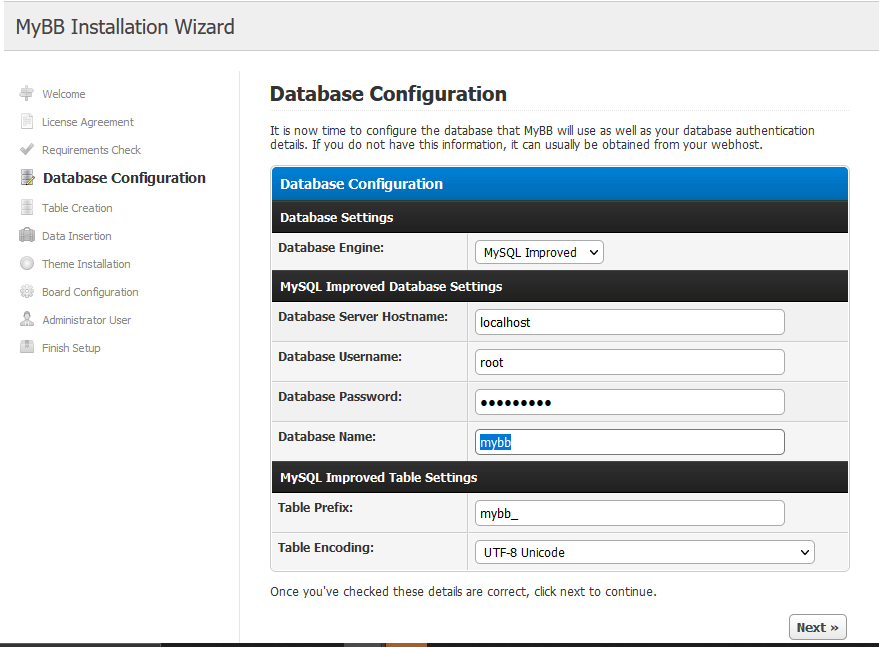Click into the Database Username field
The image size is (879, 647).
click(x=629, y=362)
